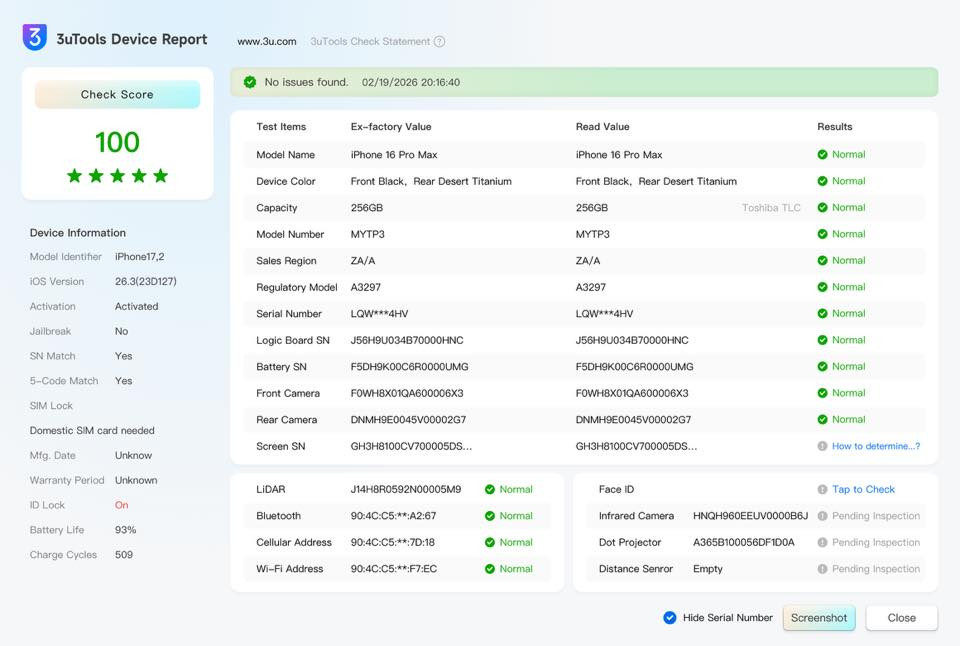Click the 3uTools logo icon

35,38
